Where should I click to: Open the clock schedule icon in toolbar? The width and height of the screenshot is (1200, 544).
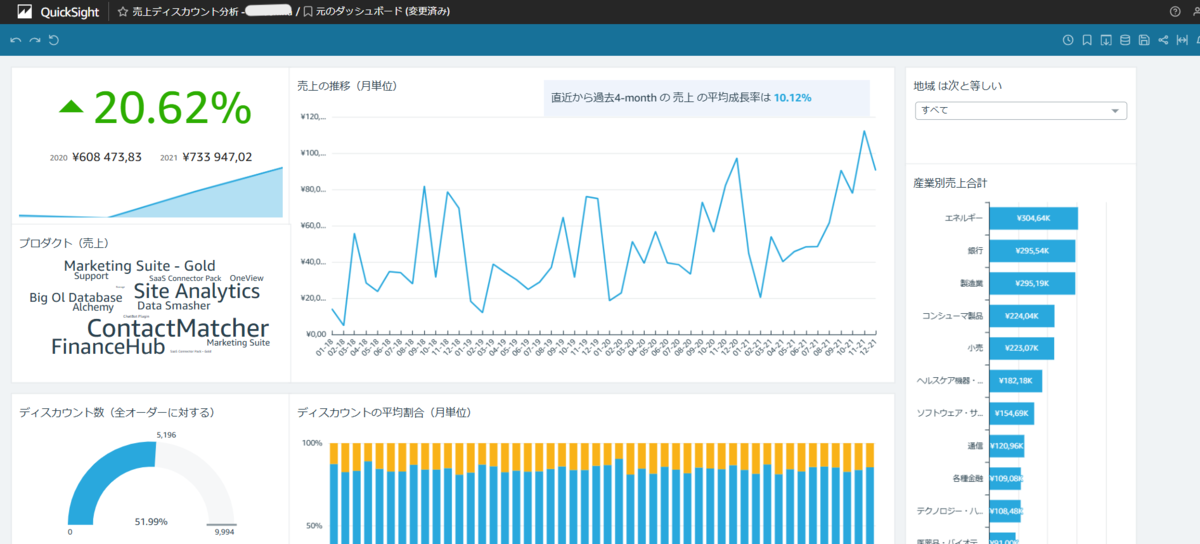(x=1068, y=40)
